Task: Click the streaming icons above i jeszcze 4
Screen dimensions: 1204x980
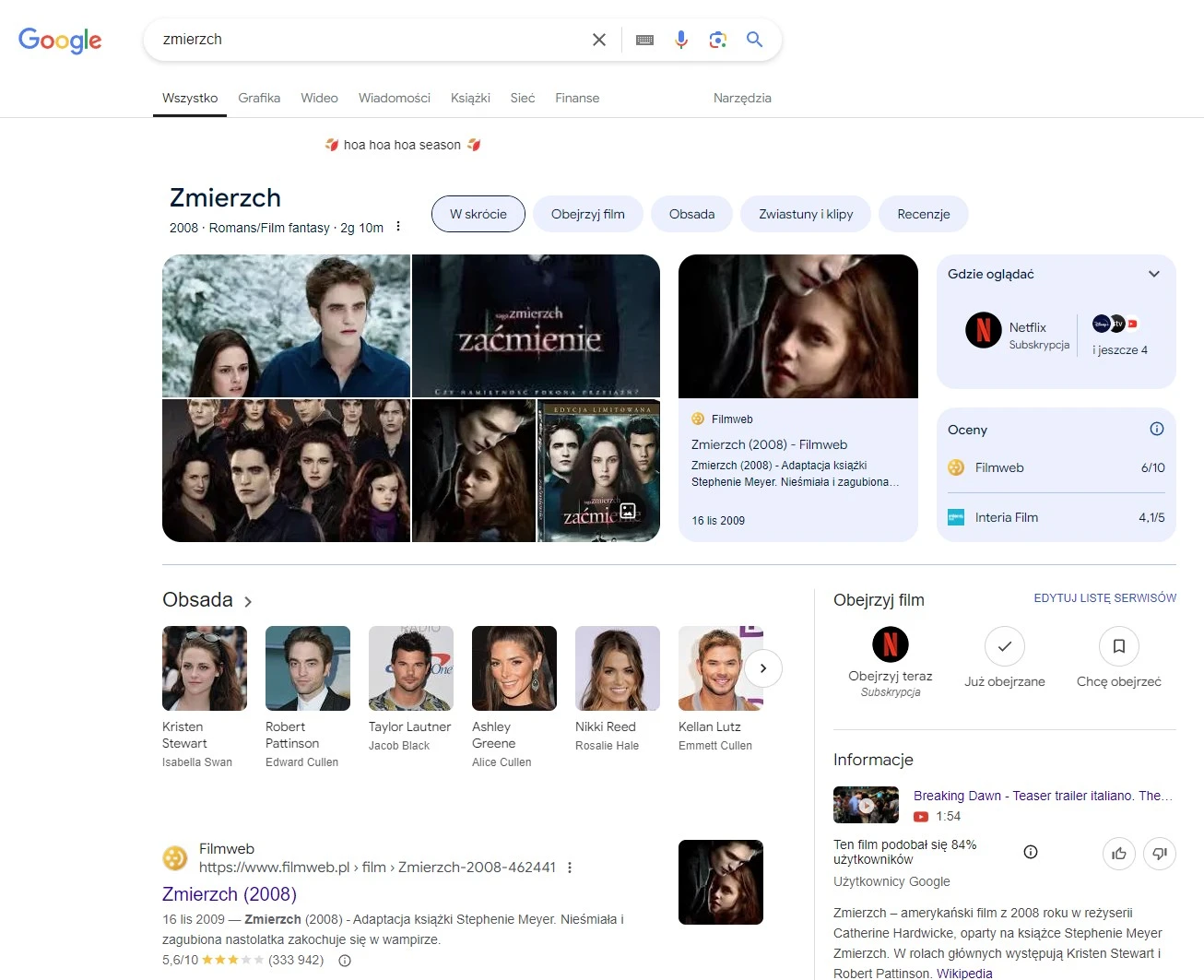Action: 1115,324
